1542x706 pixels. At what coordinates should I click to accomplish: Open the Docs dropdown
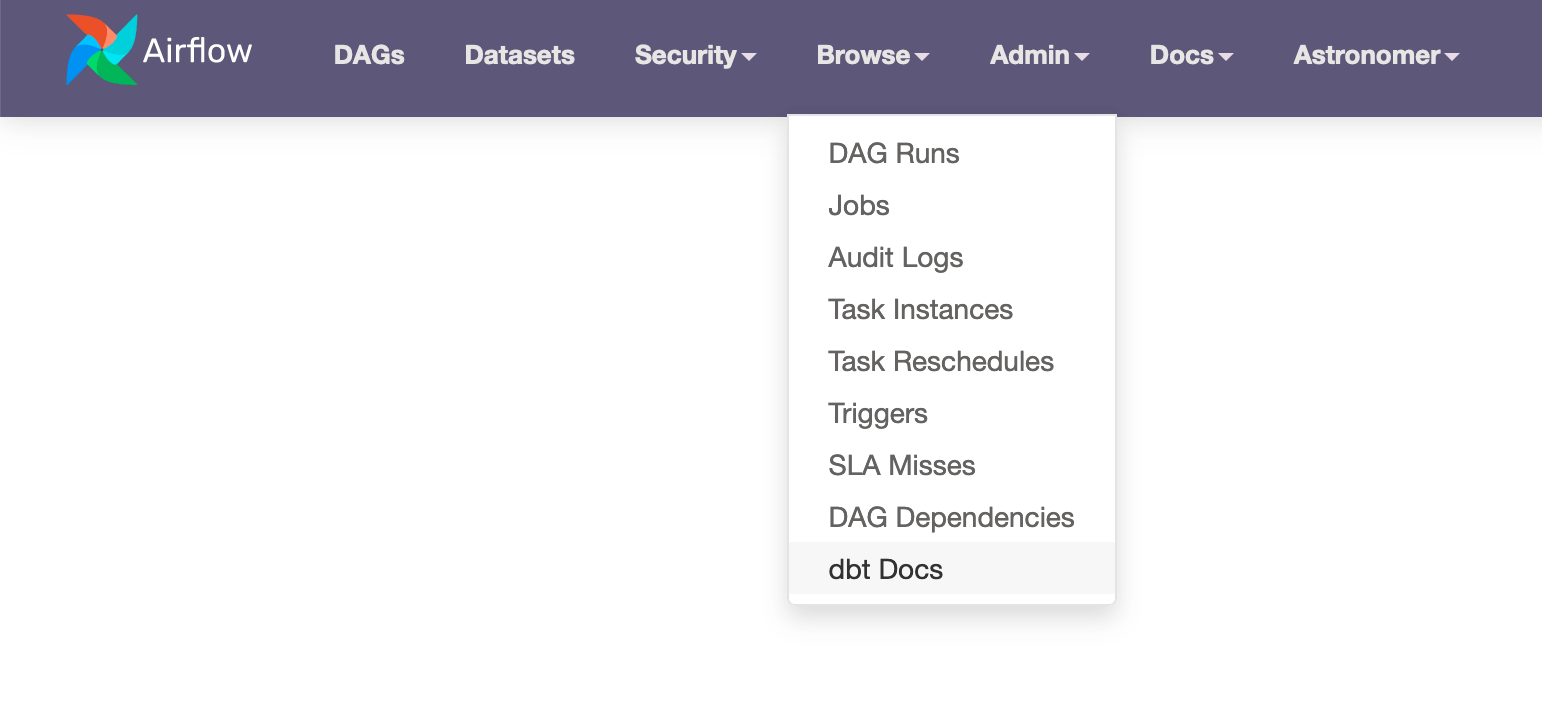tap(1182, 56)
